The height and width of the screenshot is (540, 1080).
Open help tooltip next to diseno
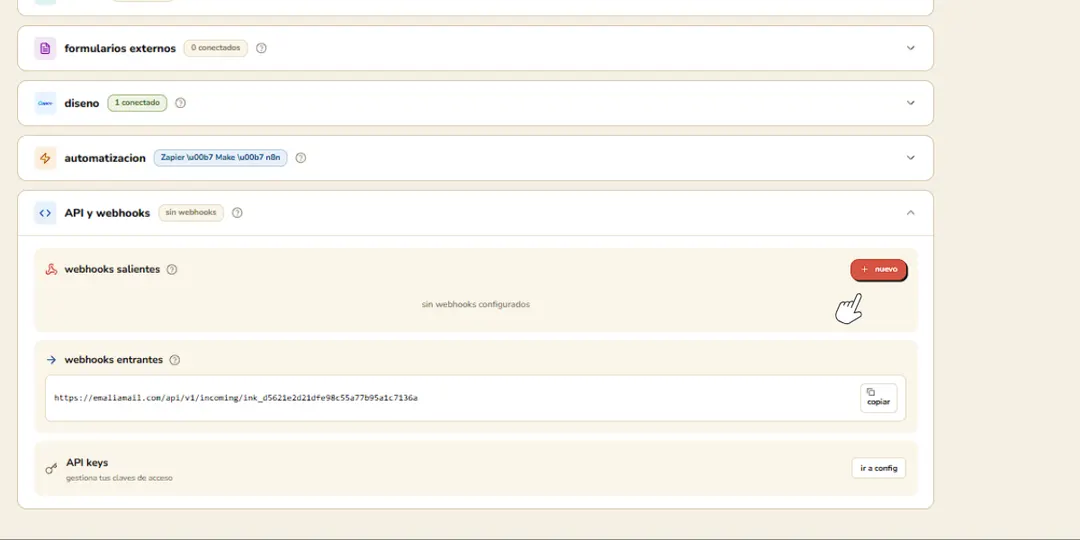[180, 103]
